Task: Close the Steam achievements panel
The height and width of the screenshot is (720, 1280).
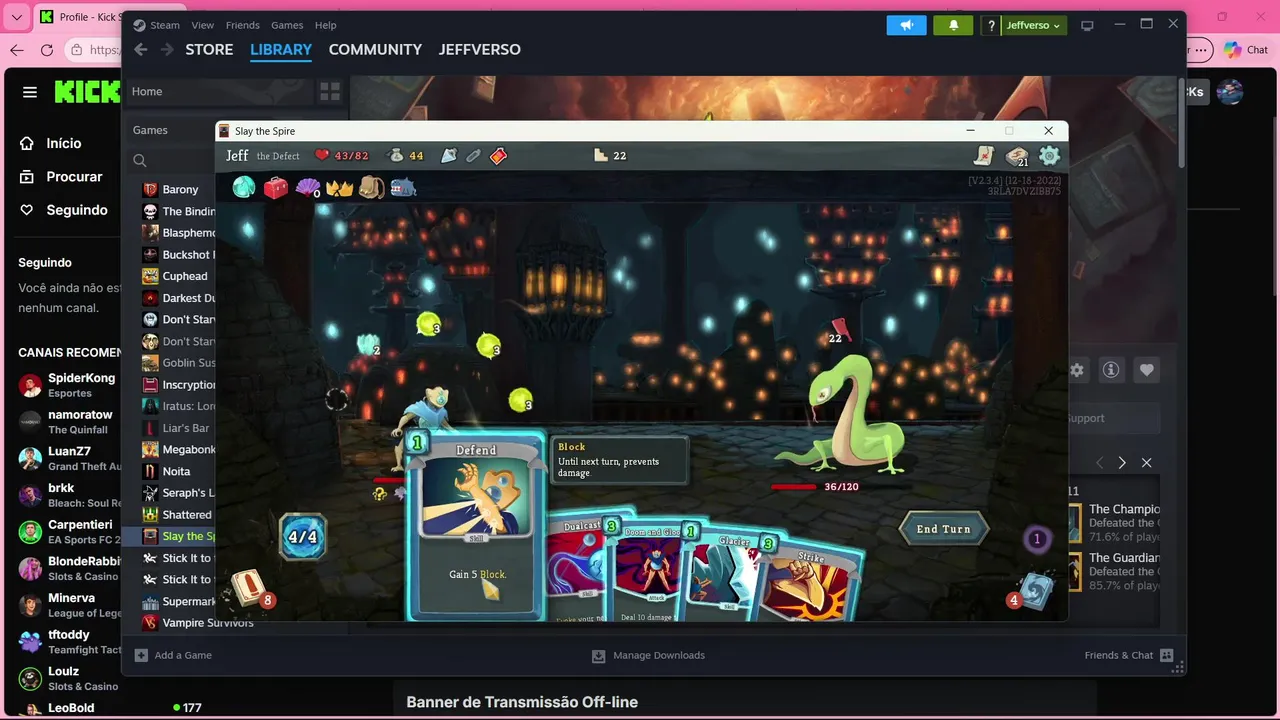Action: 1147,463
